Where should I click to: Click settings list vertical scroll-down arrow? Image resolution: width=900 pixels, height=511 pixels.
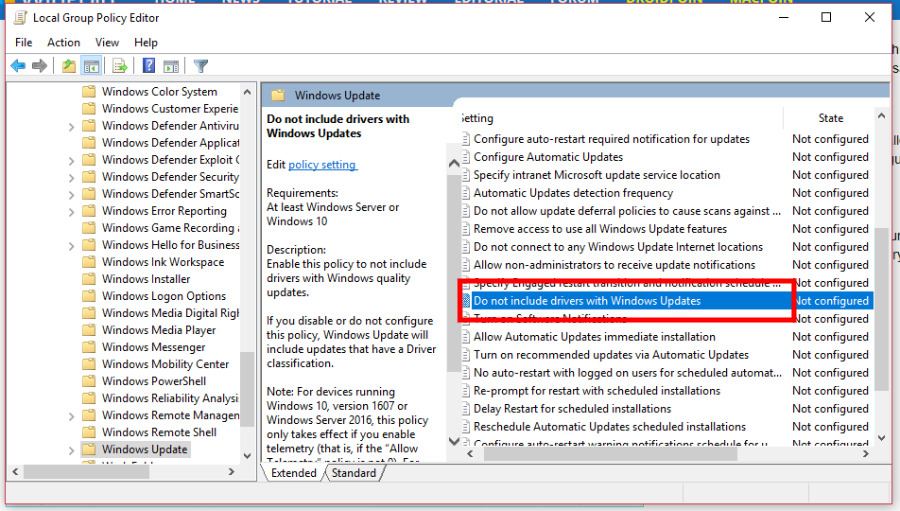click(x=881, y=438)
